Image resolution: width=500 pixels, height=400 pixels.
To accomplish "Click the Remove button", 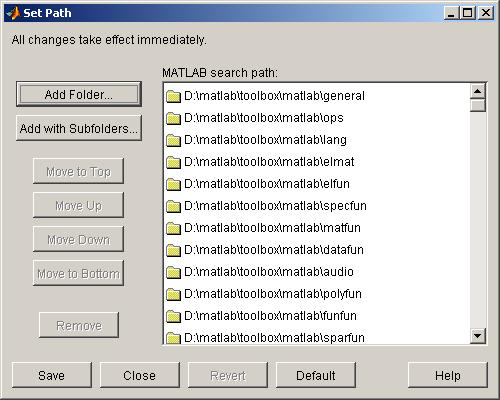I will 79,325.
